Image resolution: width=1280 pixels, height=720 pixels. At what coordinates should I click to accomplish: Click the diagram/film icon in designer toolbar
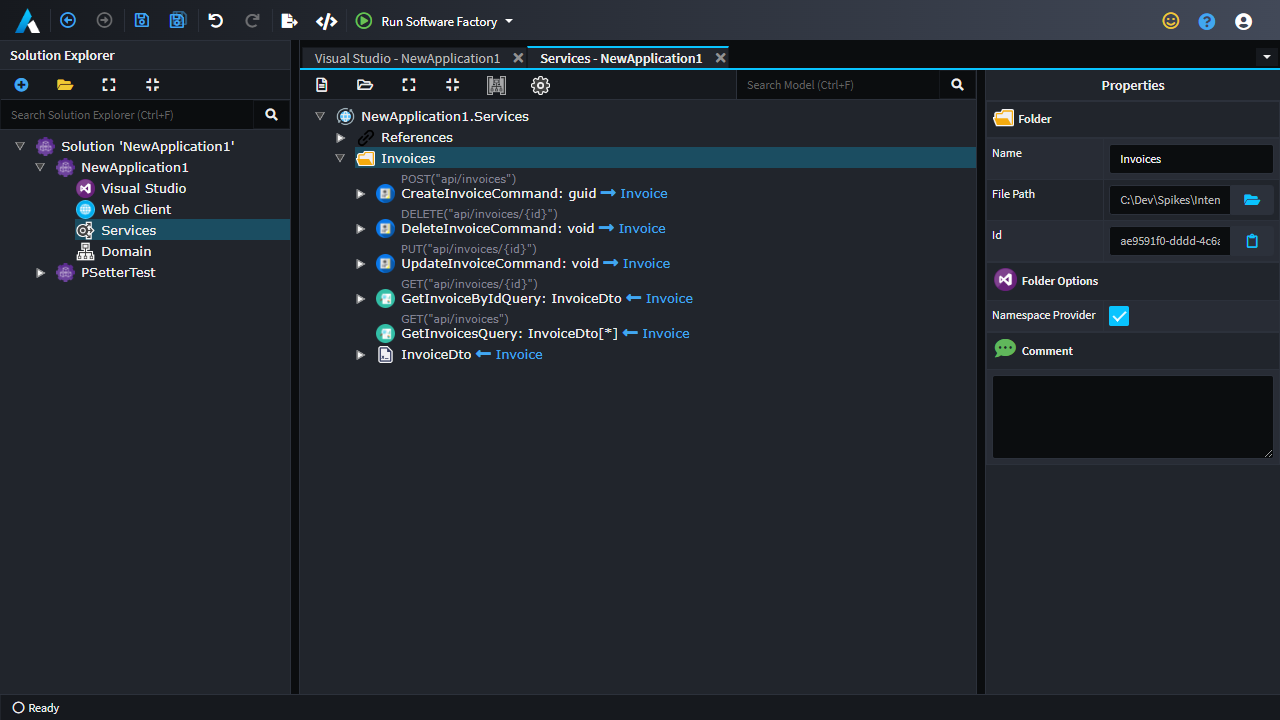pyautogui.click(x=496, y=85)
